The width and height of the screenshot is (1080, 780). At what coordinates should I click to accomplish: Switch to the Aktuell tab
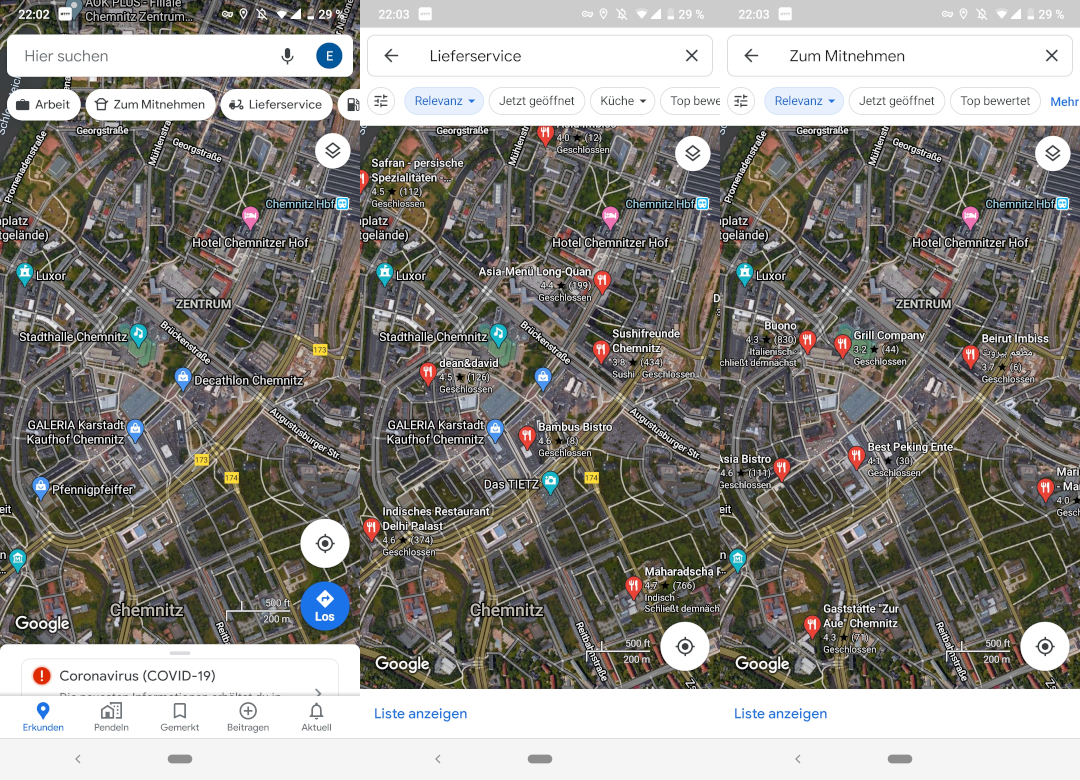[316, 717]
